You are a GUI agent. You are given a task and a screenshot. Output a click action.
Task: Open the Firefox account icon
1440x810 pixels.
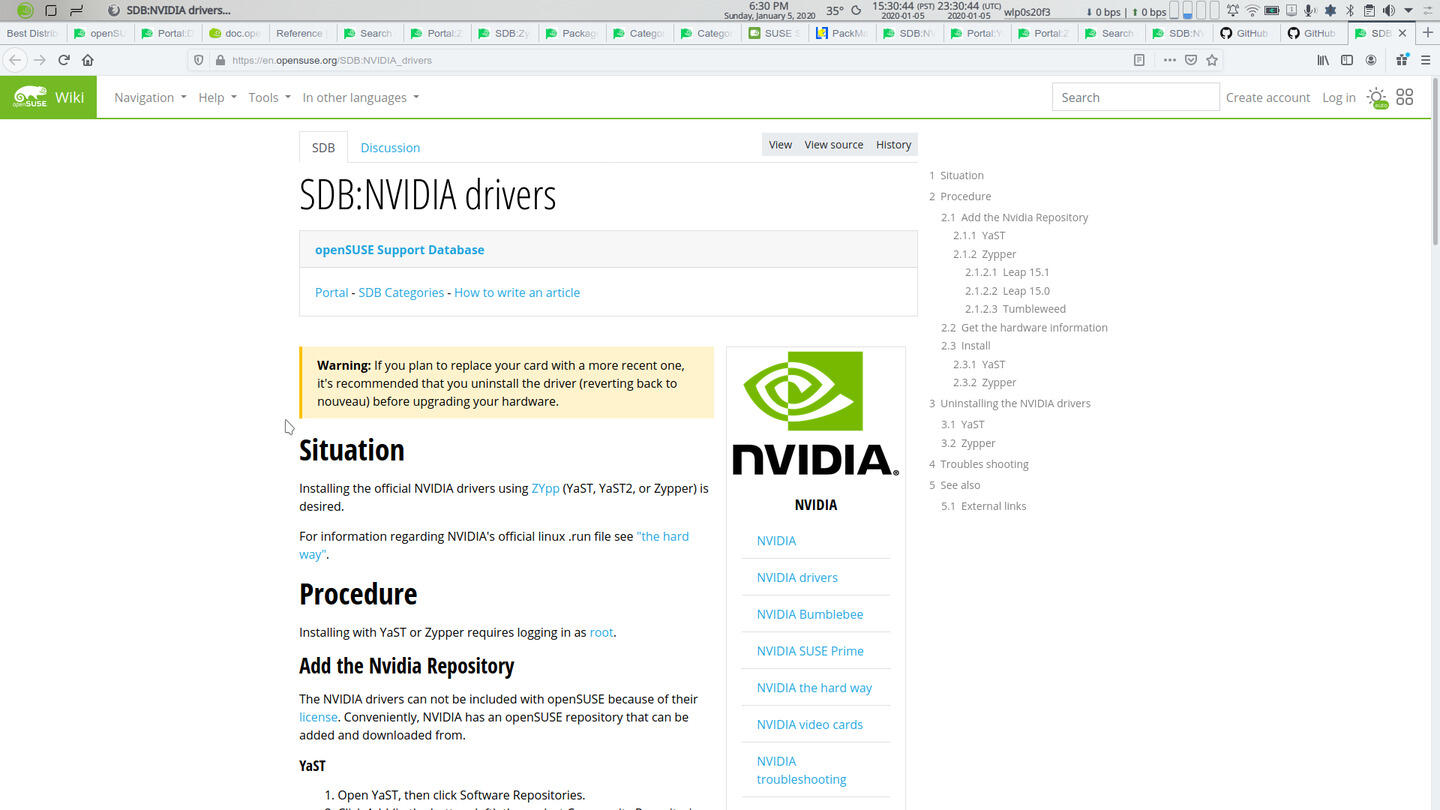pyautogui.click(x=1371, y=60)
